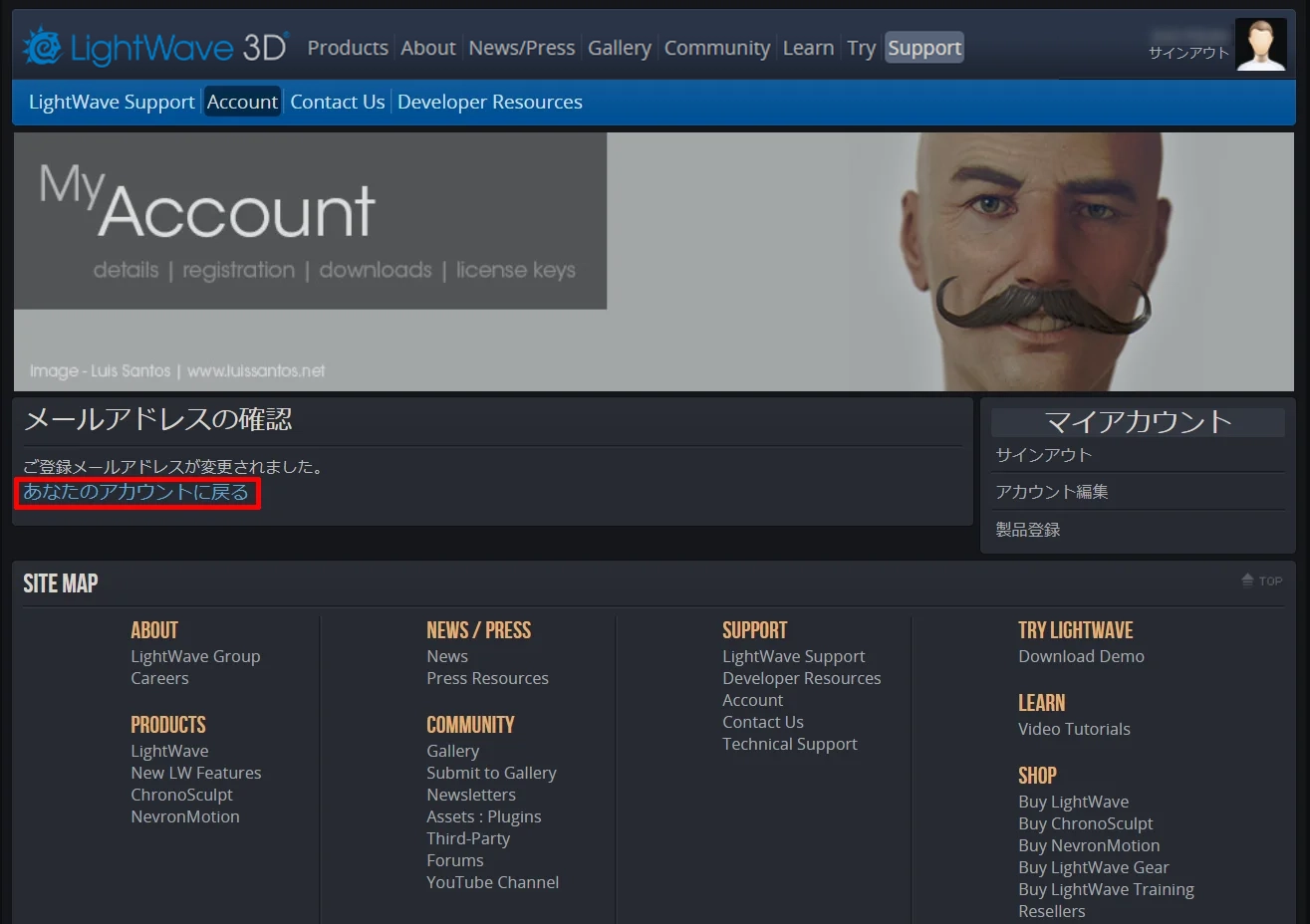Click the COMMUNITY heading in site map

pyautogui.click(x=470, y=725)
